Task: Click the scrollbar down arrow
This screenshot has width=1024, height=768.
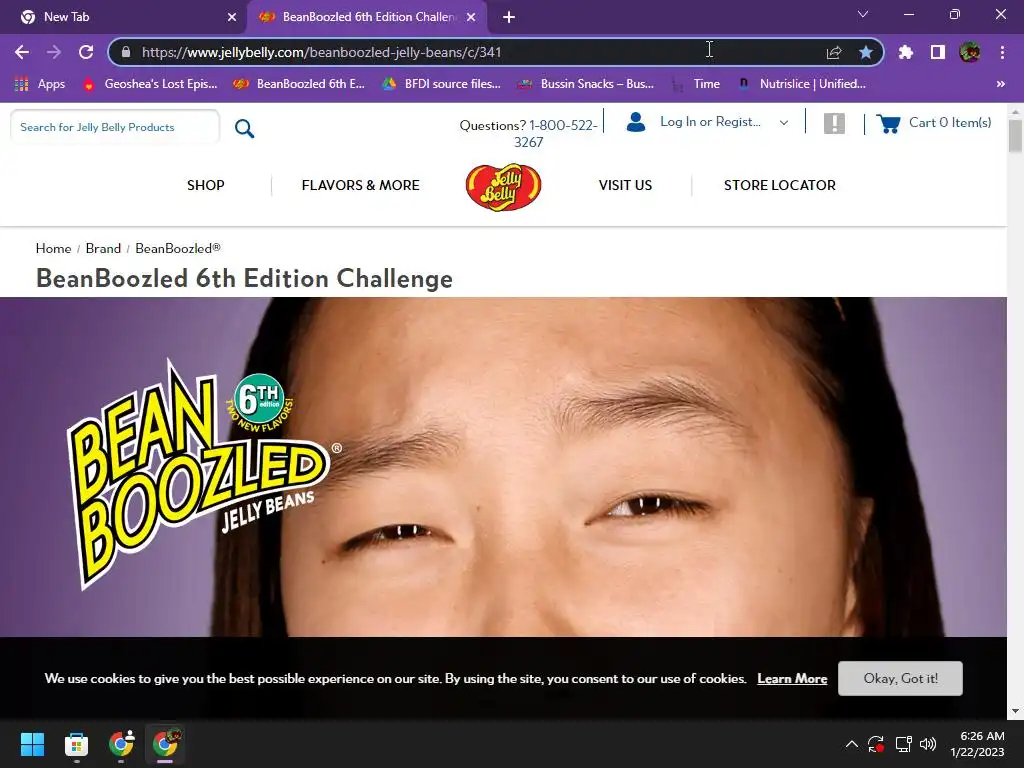Action: (x=1015, y=711)
